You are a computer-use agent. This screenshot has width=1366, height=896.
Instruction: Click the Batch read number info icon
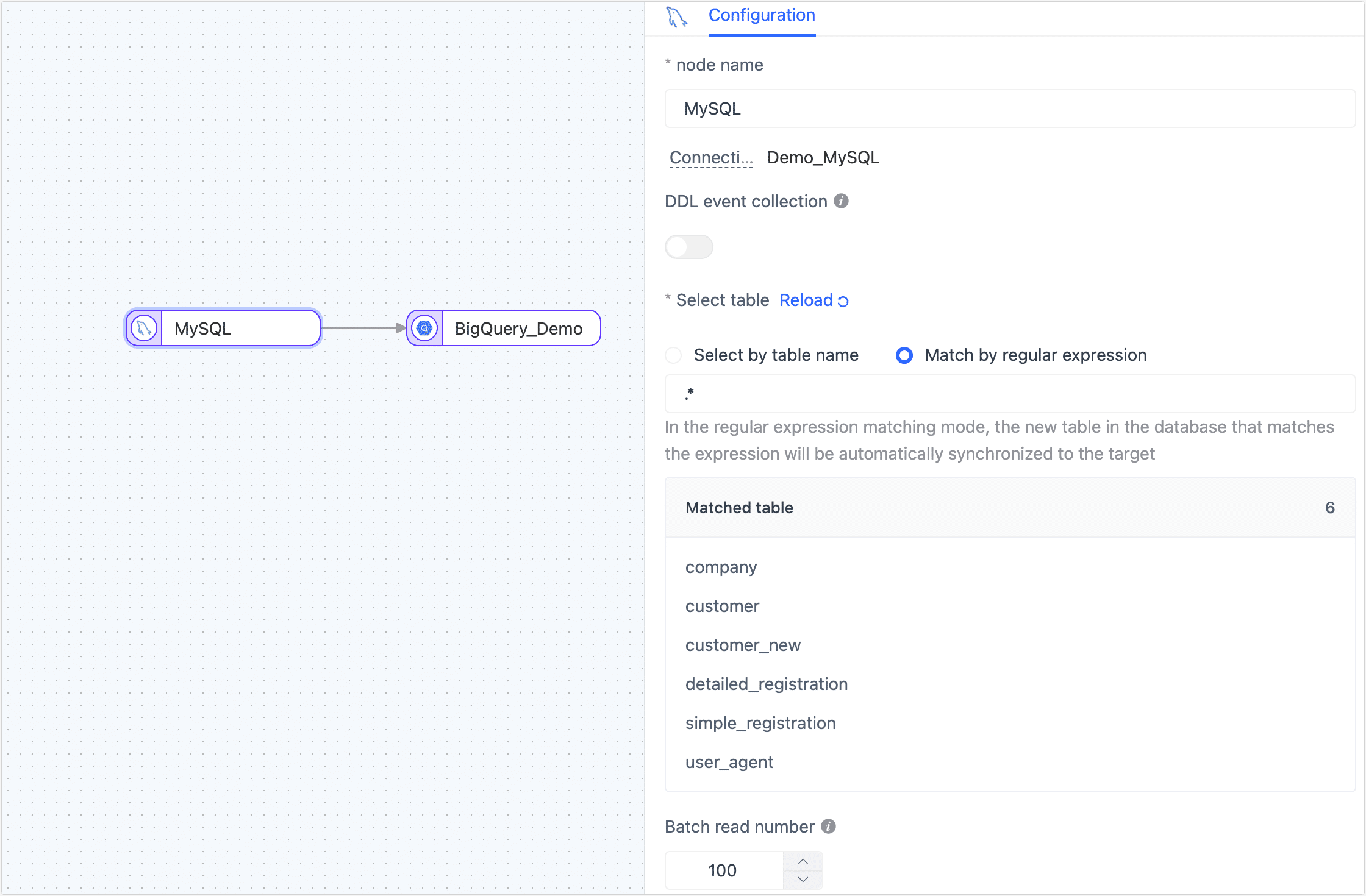pyautogui.click(x=828, y=826)
